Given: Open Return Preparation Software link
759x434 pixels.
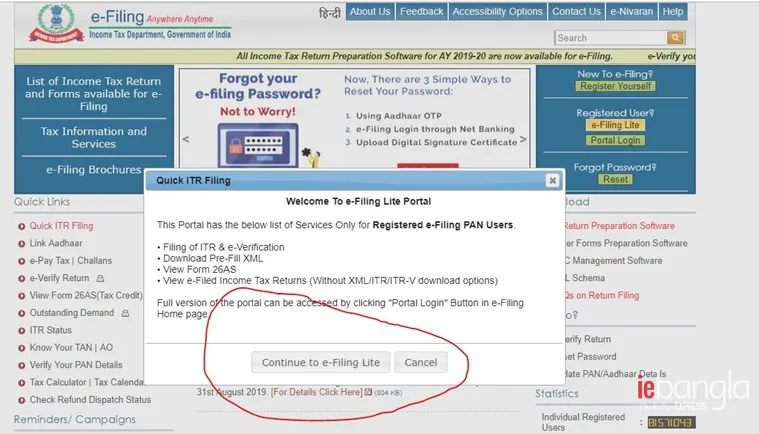Looking at the screenshot, I should tap(620, 226).
